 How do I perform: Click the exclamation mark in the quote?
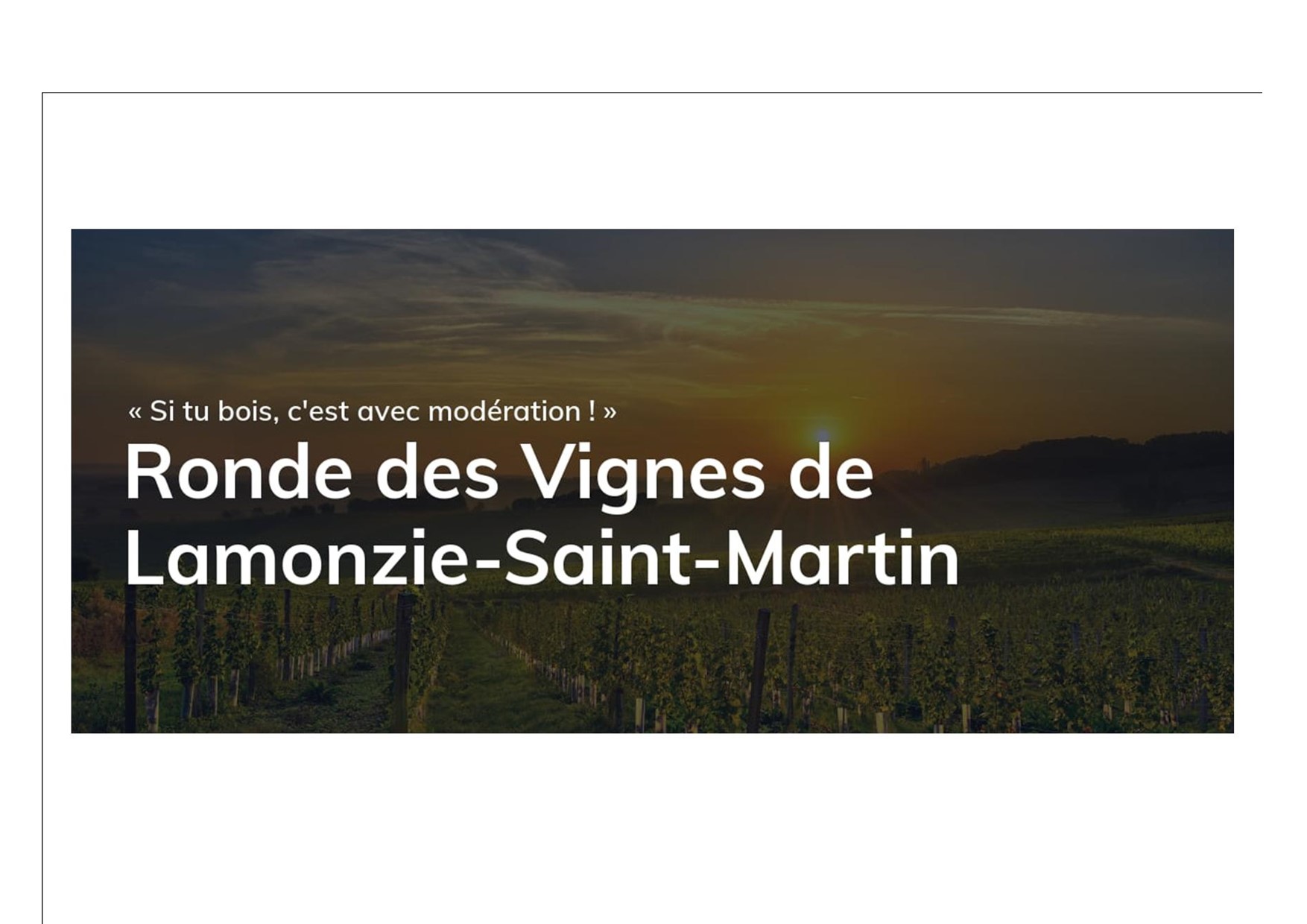tap(592, 411)
